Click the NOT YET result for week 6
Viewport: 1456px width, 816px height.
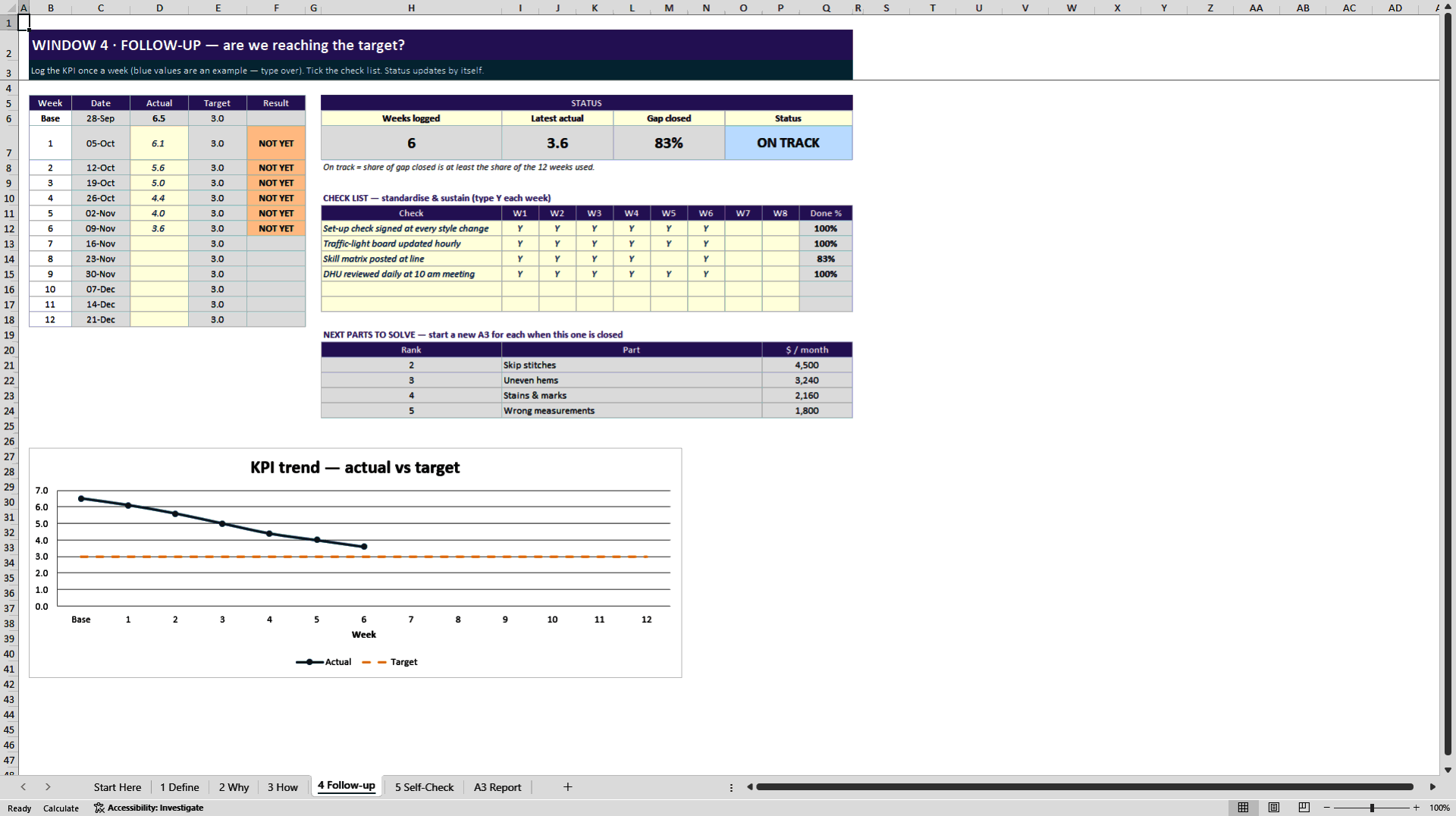pos(276,228)
